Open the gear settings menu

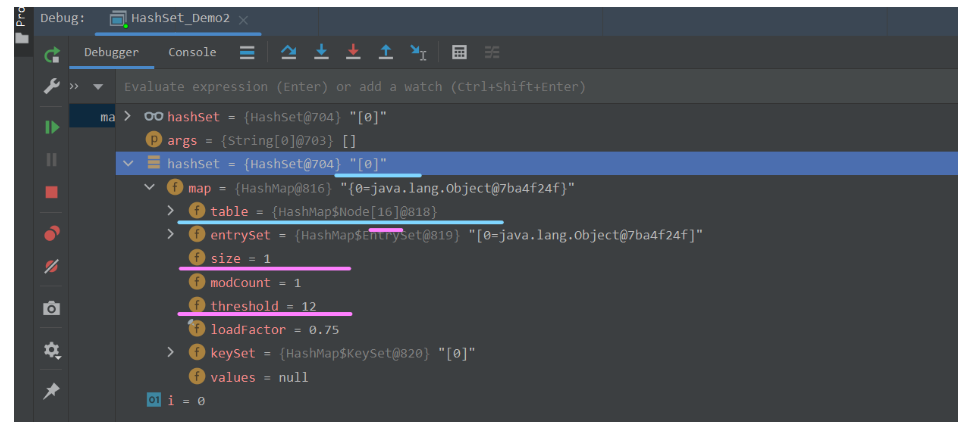pyautogui.click(x=52, y=350)
